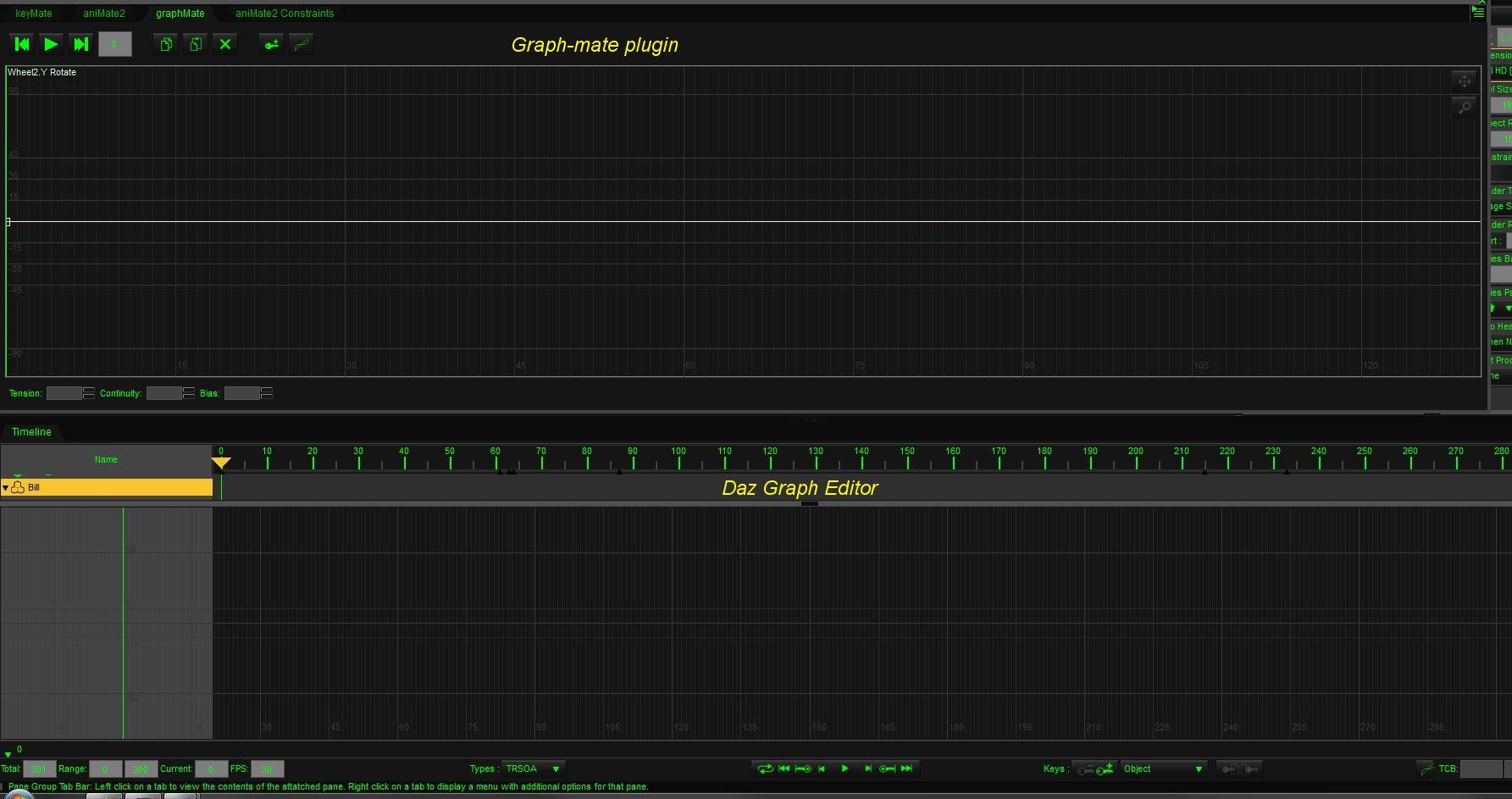
Task: Click the TCB value field
Action: pyautogui.click(x=1481, y=769)
